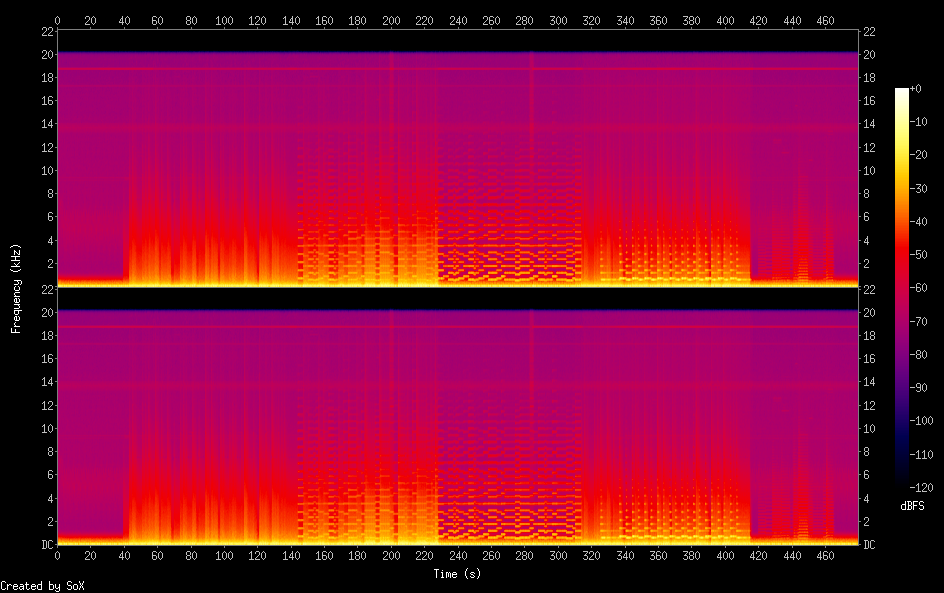This screenshot has height=593, width=944.
Task: Click the dark bottom end of the color bar
Action: click(902, 483)
